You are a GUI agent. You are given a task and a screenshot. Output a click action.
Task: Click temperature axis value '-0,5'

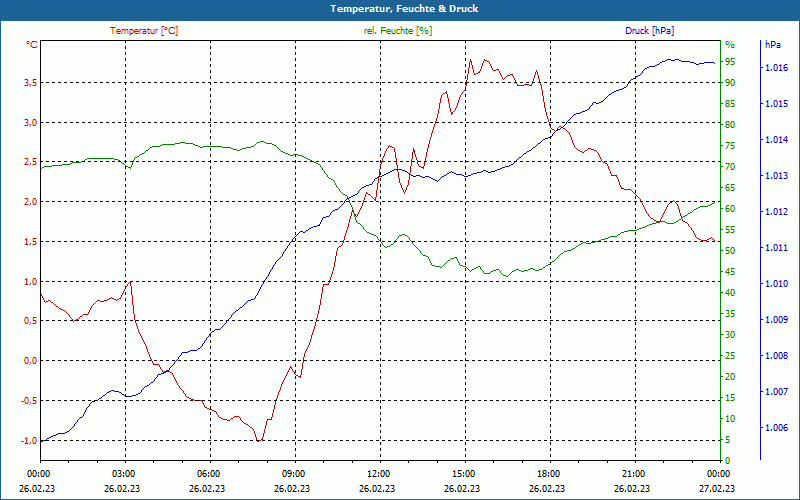pos(29,401)
